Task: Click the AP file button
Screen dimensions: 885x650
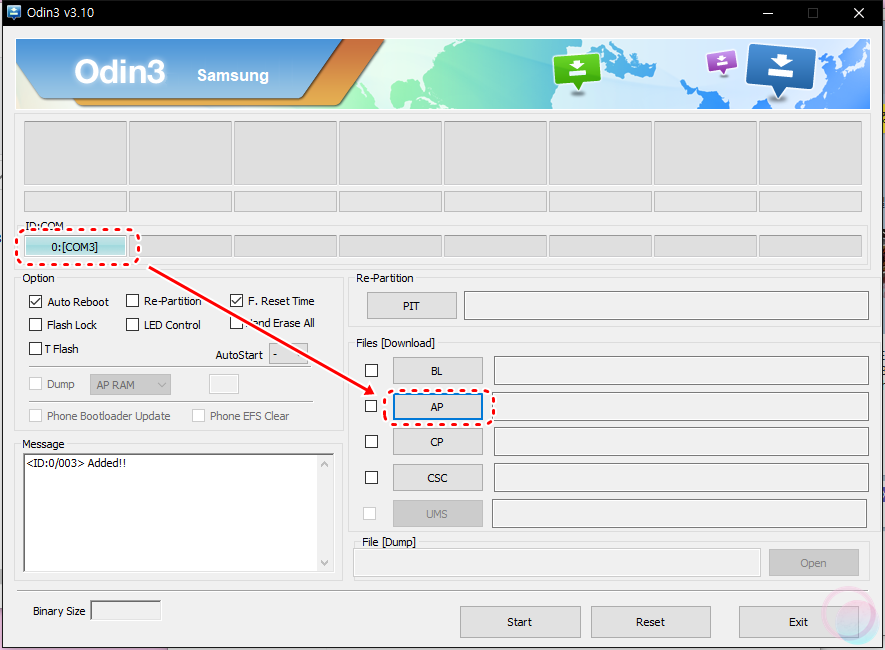Action: 437,407
